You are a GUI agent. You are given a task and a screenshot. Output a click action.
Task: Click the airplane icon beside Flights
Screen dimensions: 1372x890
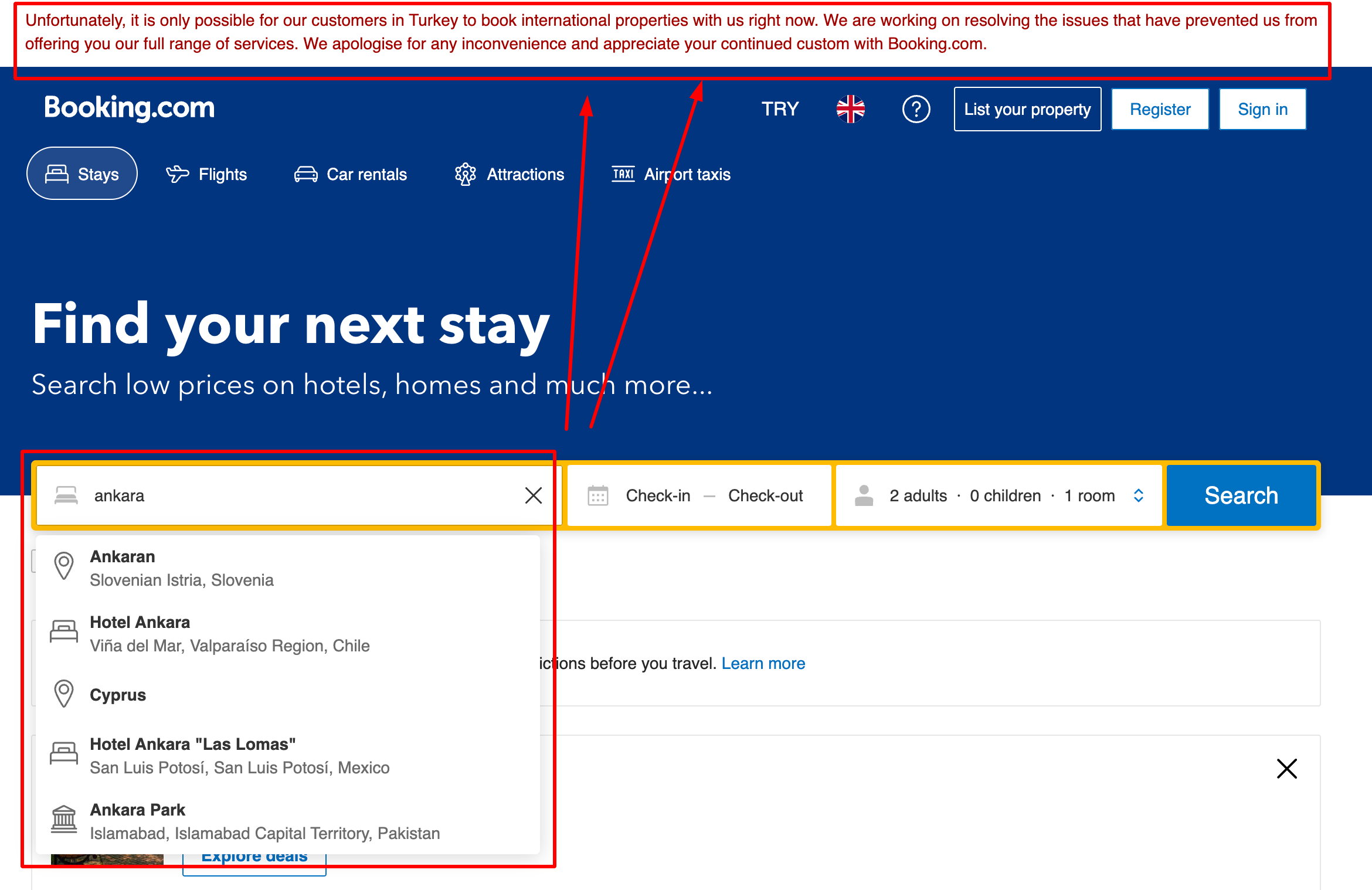178,174
